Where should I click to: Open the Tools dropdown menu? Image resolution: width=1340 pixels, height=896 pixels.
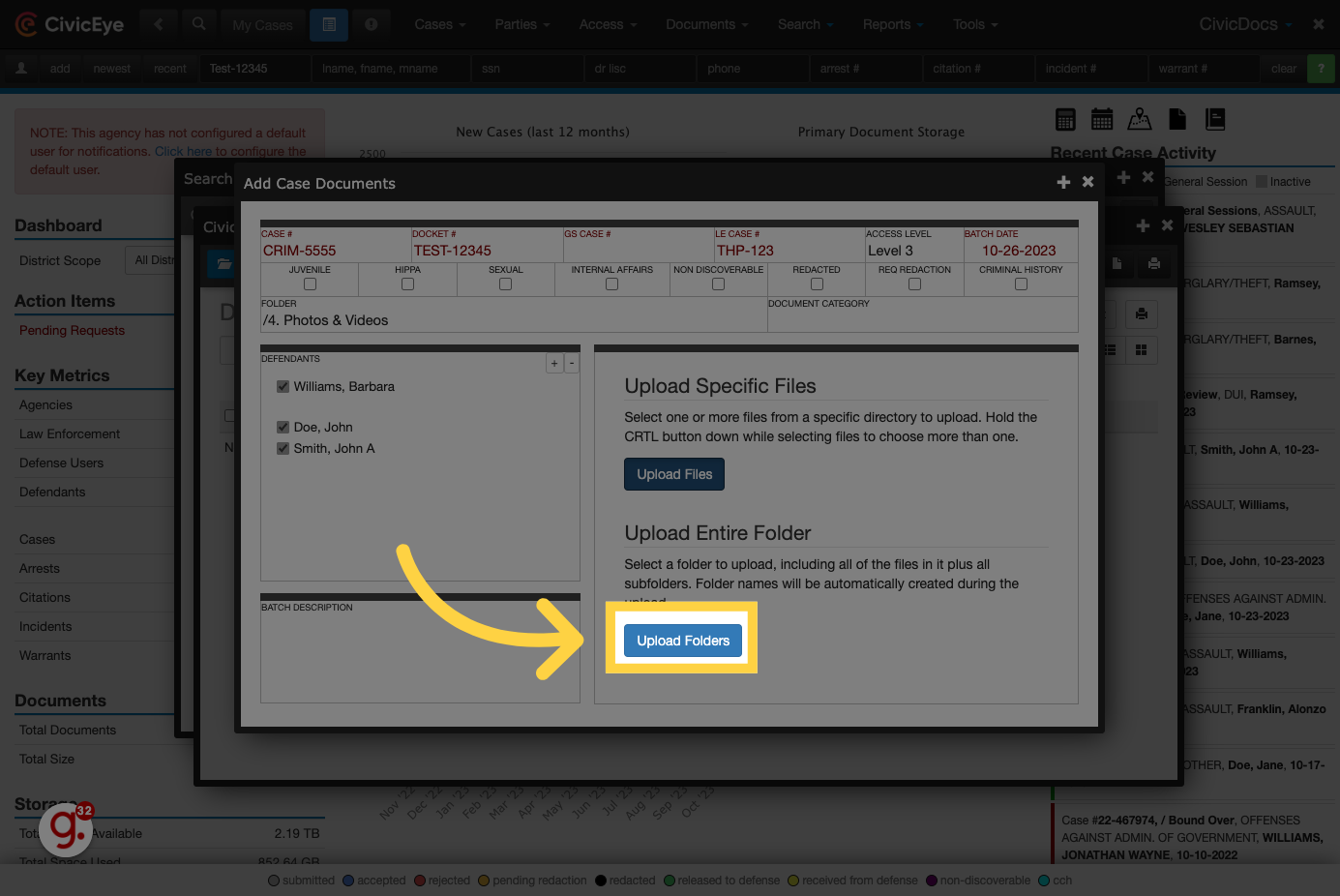tap(975, 24)
